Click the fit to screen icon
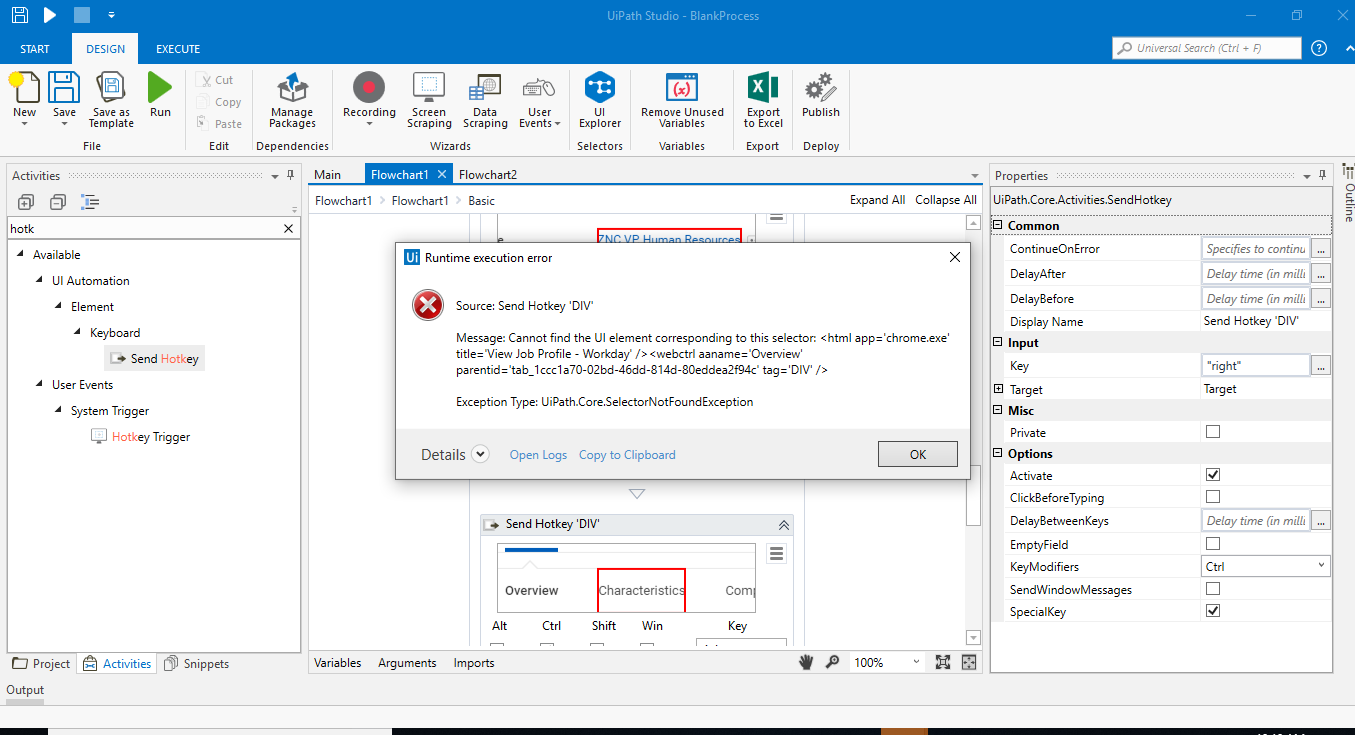This screenshot has height=735, width=1355. pyautogui.click(x=943, y=662)
